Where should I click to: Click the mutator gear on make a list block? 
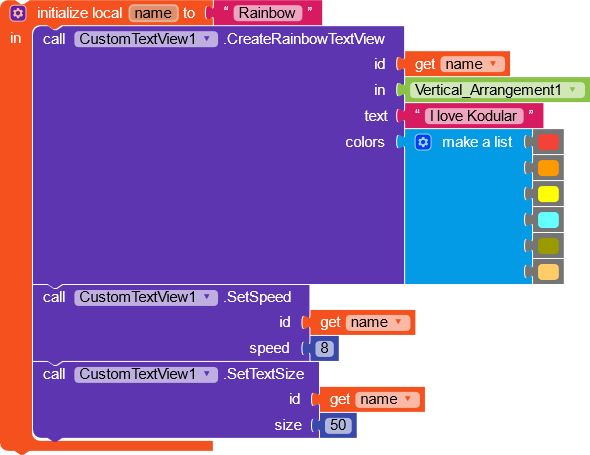point(423,142)
